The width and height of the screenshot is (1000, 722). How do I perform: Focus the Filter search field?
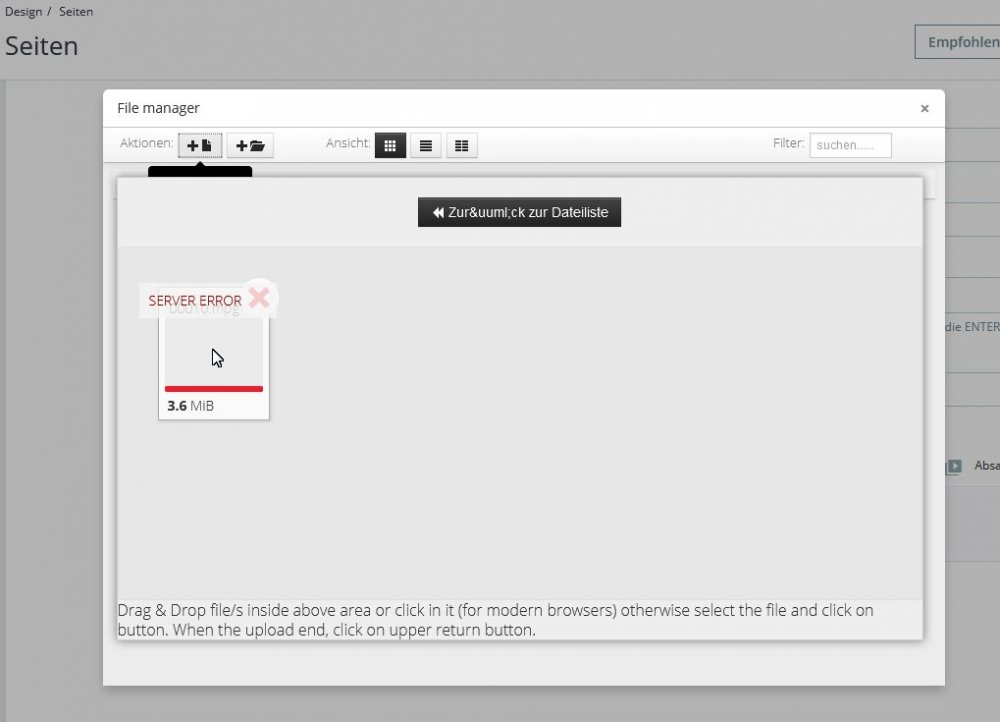pyautogui.click(x=850, y=145)
